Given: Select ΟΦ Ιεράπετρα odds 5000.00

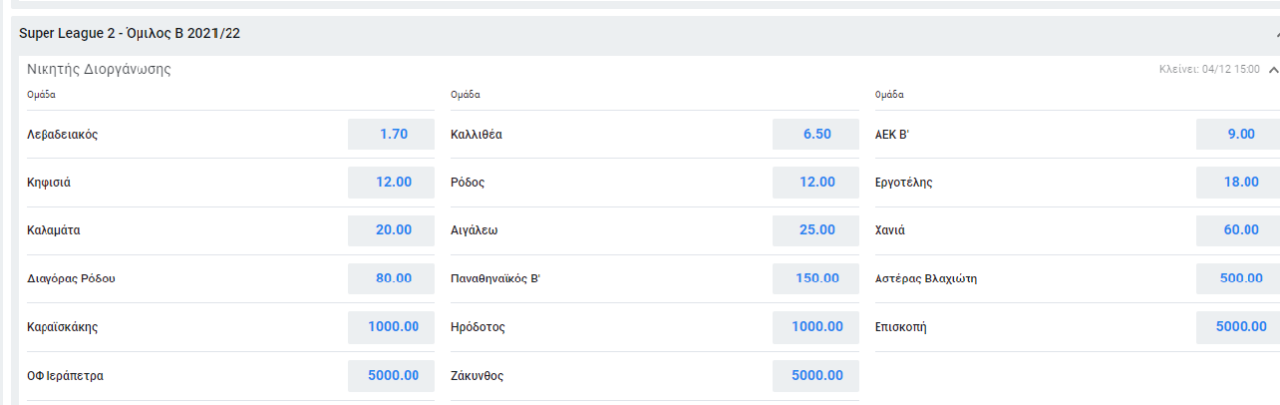Looking at the screenshot, I should 392,376.
